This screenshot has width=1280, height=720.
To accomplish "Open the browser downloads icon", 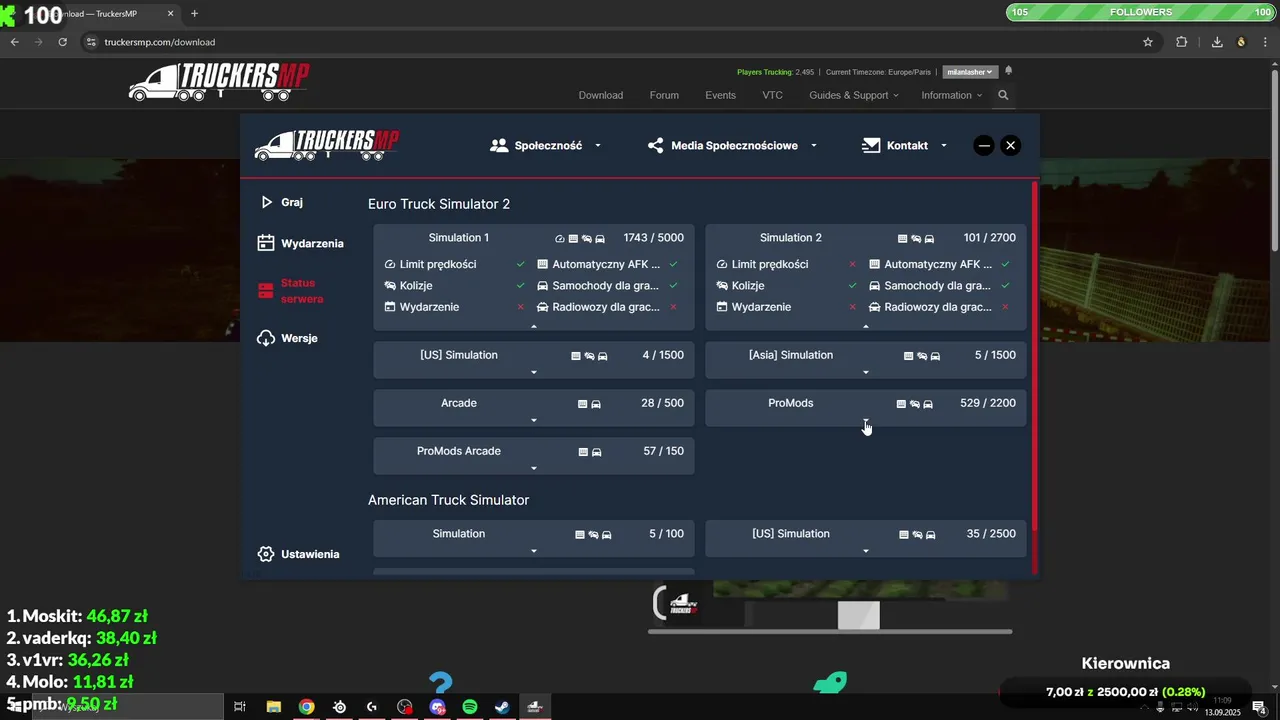I will pyautogui.click(x=1217, y=42).
